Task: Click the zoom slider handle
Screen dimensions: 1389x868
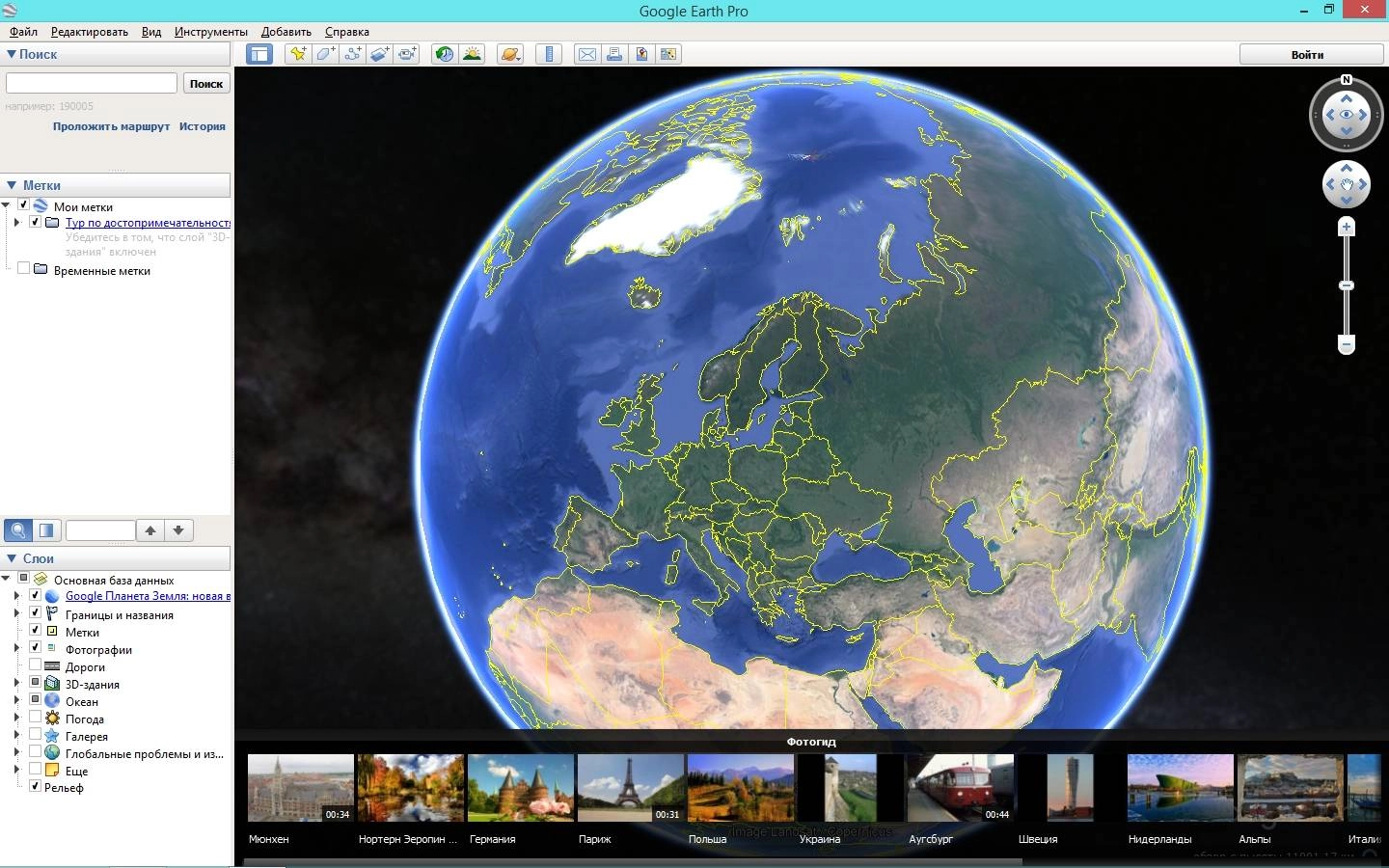Action: (x=1347, y=285)
